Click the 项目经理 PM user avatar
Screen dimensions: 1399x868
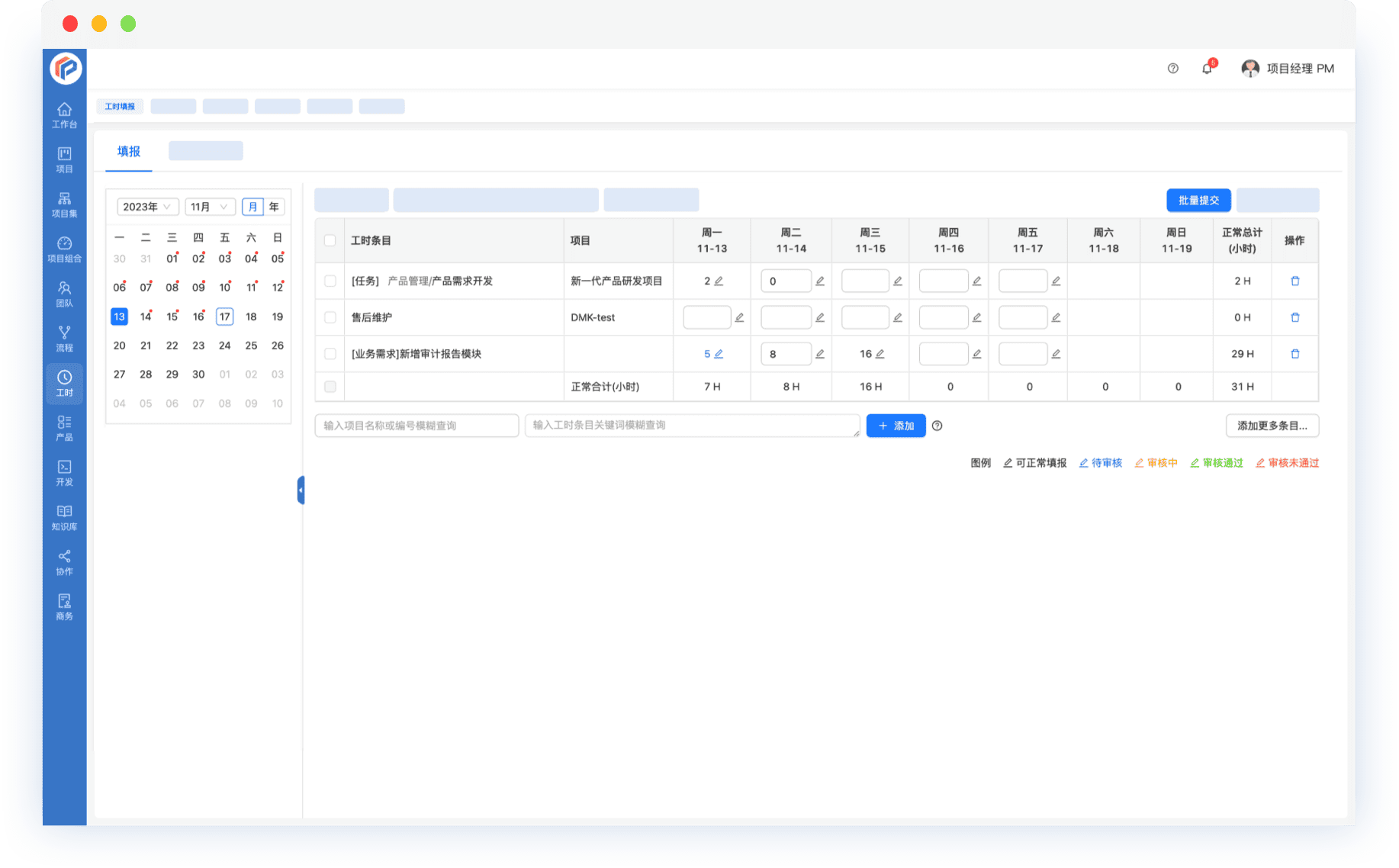coord(1250,69)
